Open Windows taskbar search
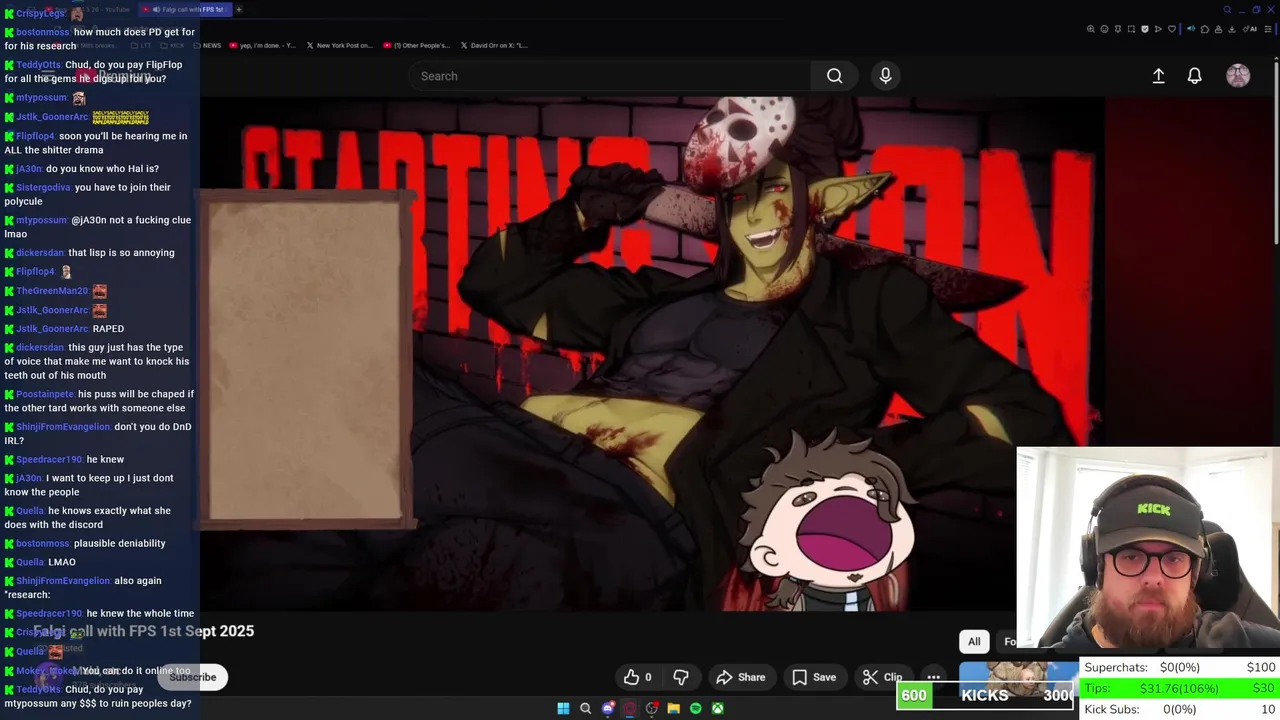The width and height of the screenshot is (1280, 720). point(586,708)
